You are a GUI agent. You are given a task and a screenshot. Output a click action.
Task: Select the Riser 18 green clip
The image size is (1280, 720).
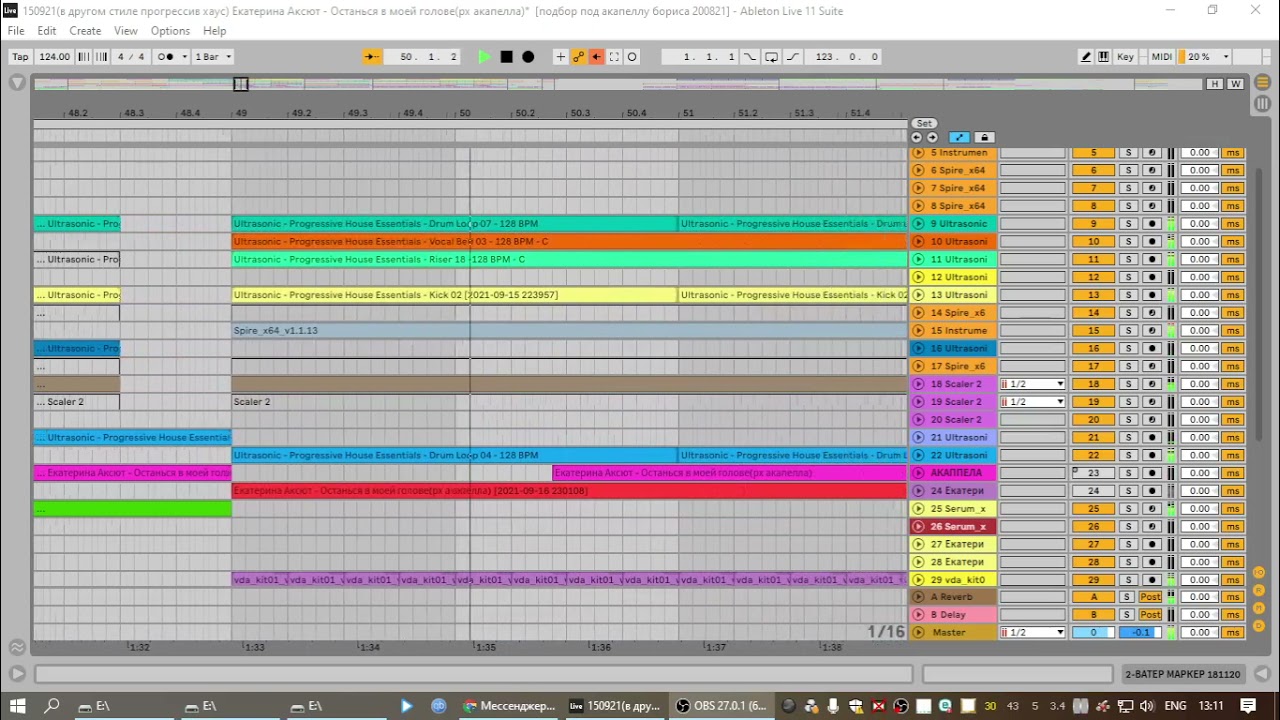point(569,260)
